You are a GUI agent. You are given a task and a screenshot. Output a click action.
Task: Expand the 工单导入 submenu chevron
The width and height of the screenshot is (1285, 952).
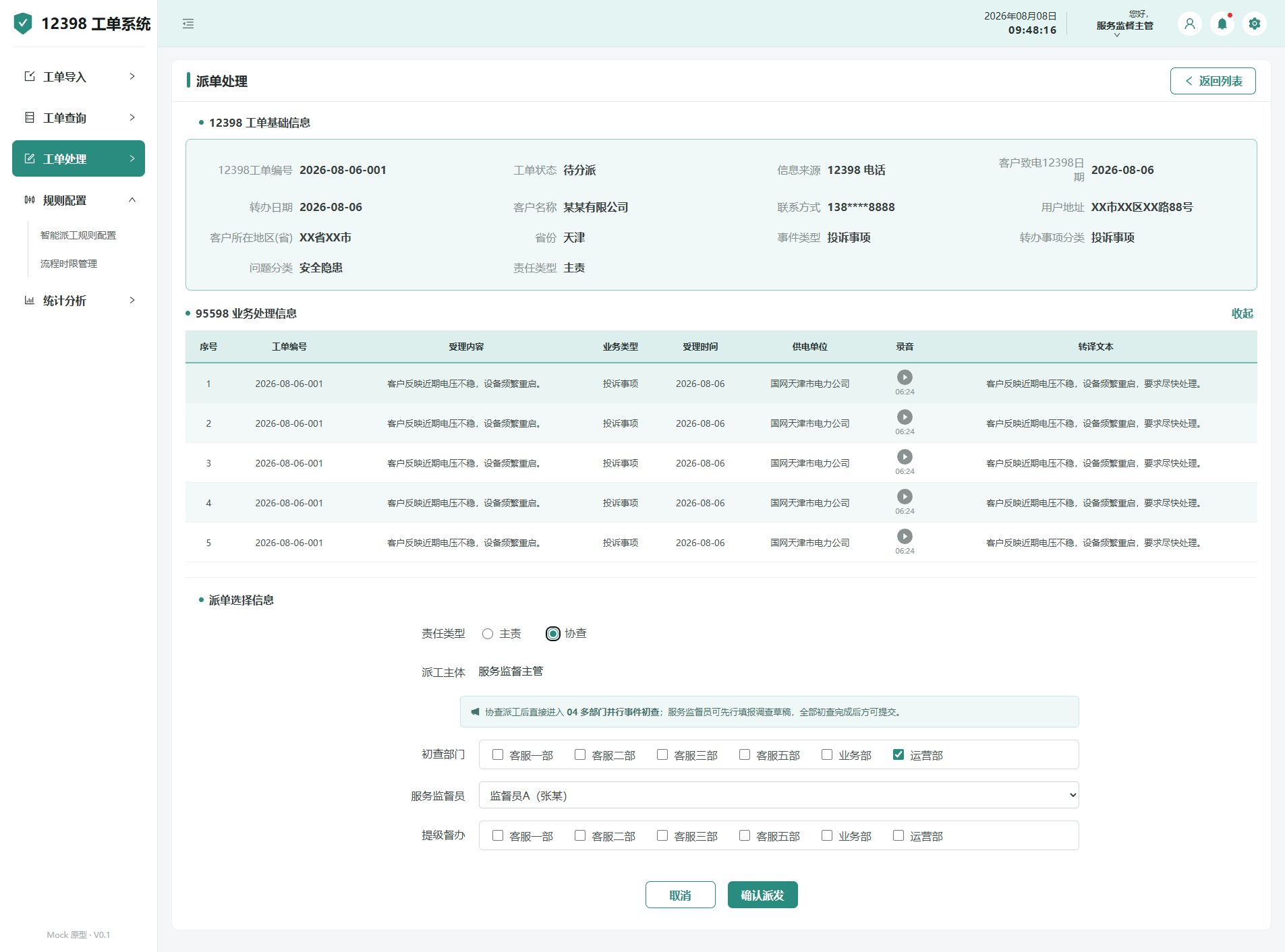pos(132,76)
